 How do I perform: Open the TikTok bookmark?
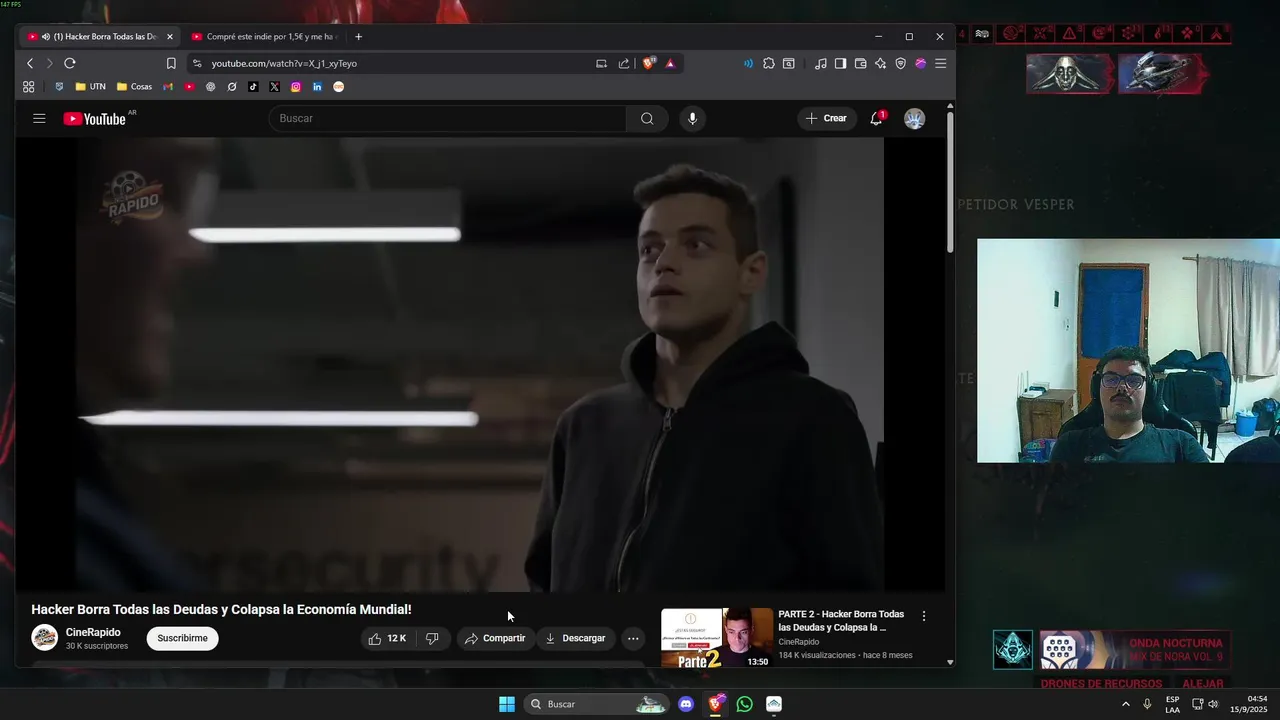253,87
